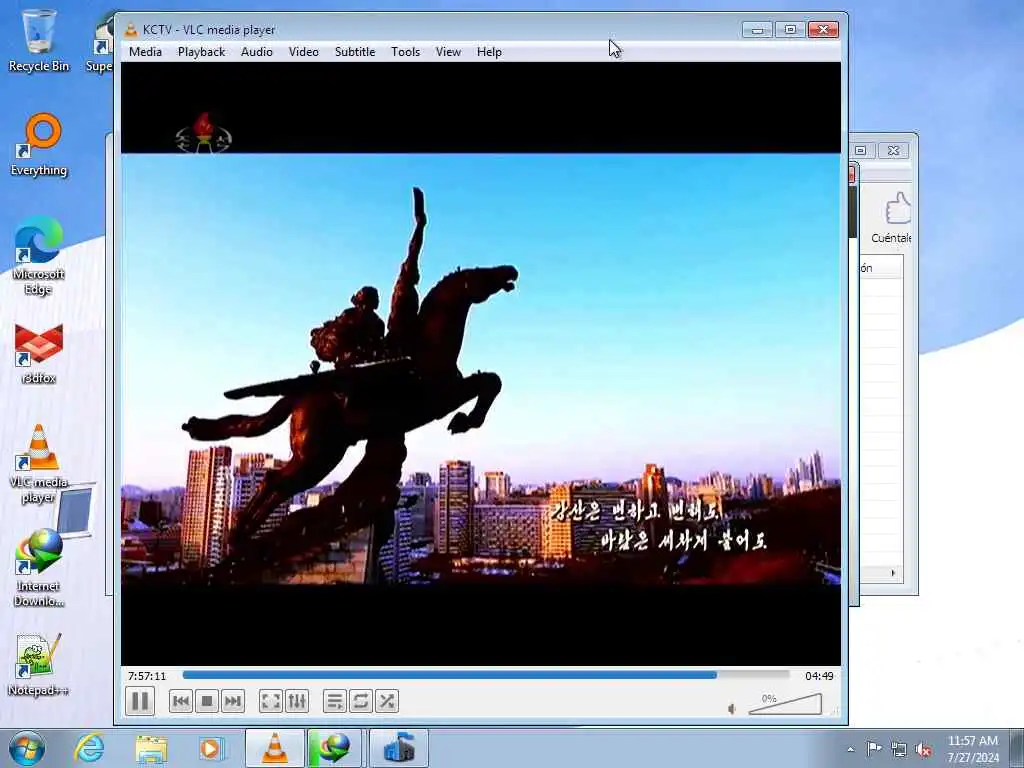Open the Help menu
Screen dimensions: 1024x768
tap(489, 52)
